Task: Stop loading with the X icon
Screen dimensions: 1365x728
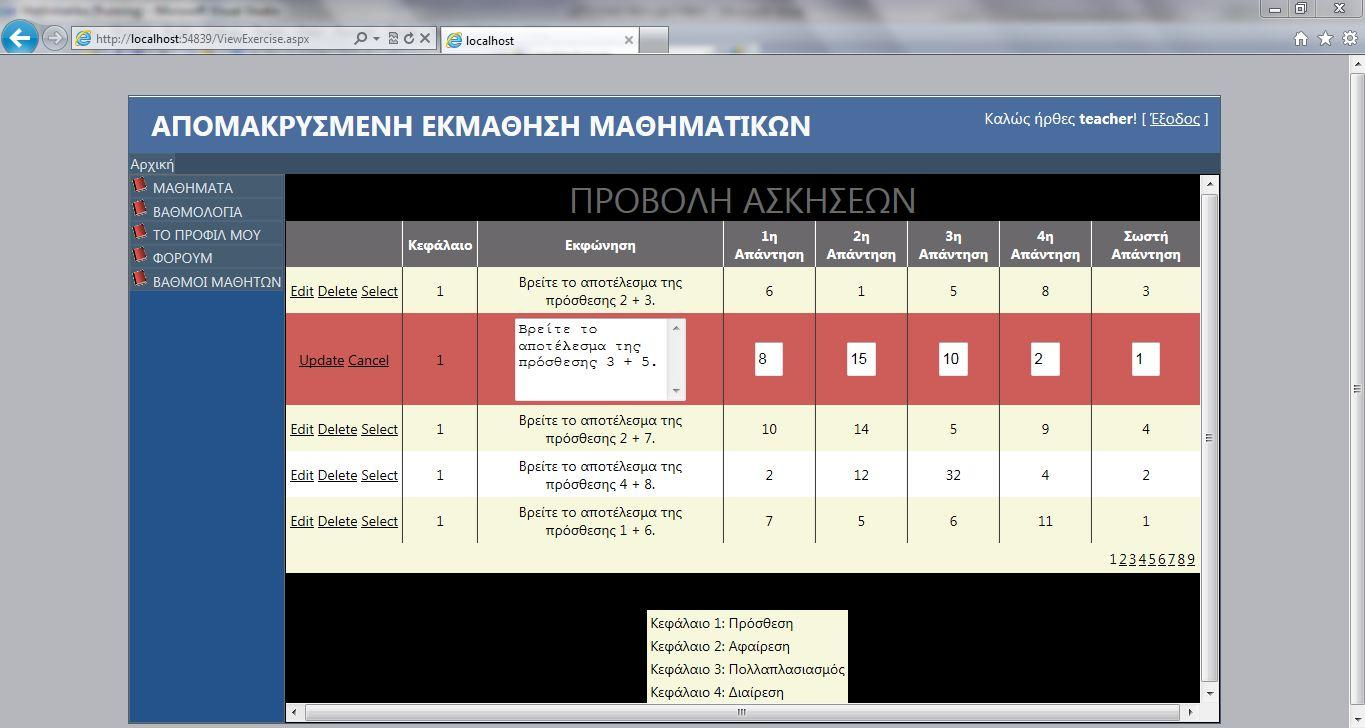Action: point(425,39)
